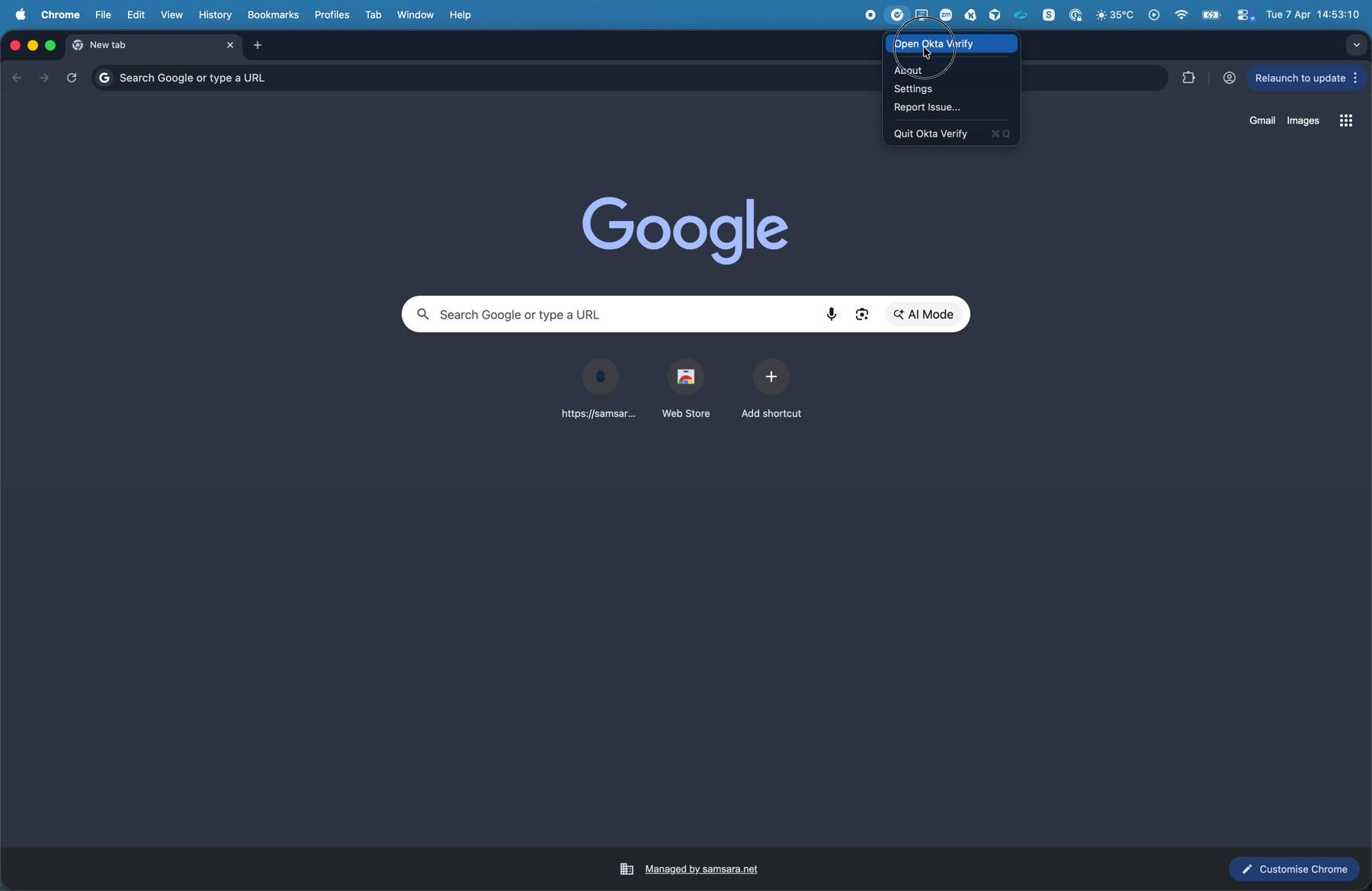Click the Web Store shortcut icon

click(x=686, y=377)
